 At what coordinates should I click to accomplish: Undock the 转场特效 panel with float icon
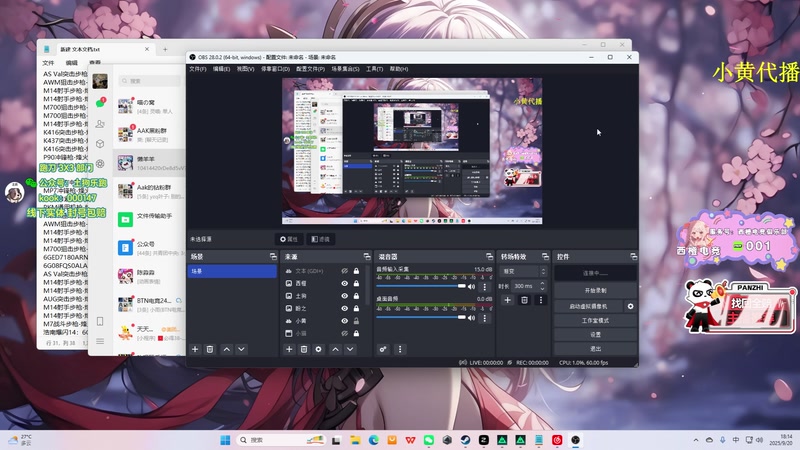[x=545, y=257]
